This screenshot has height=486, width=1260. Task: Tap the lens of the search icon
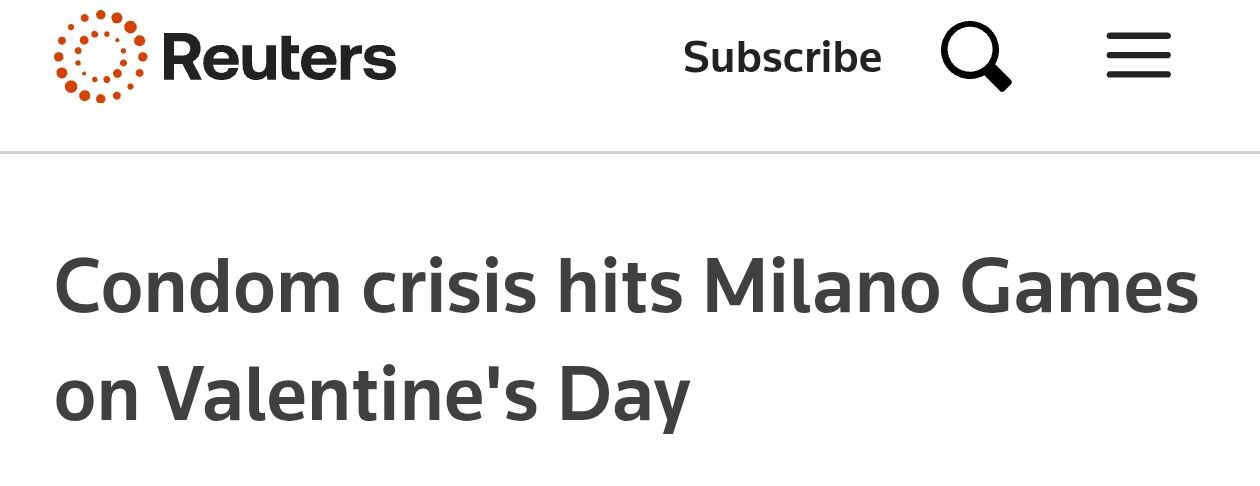coord(968,49)
